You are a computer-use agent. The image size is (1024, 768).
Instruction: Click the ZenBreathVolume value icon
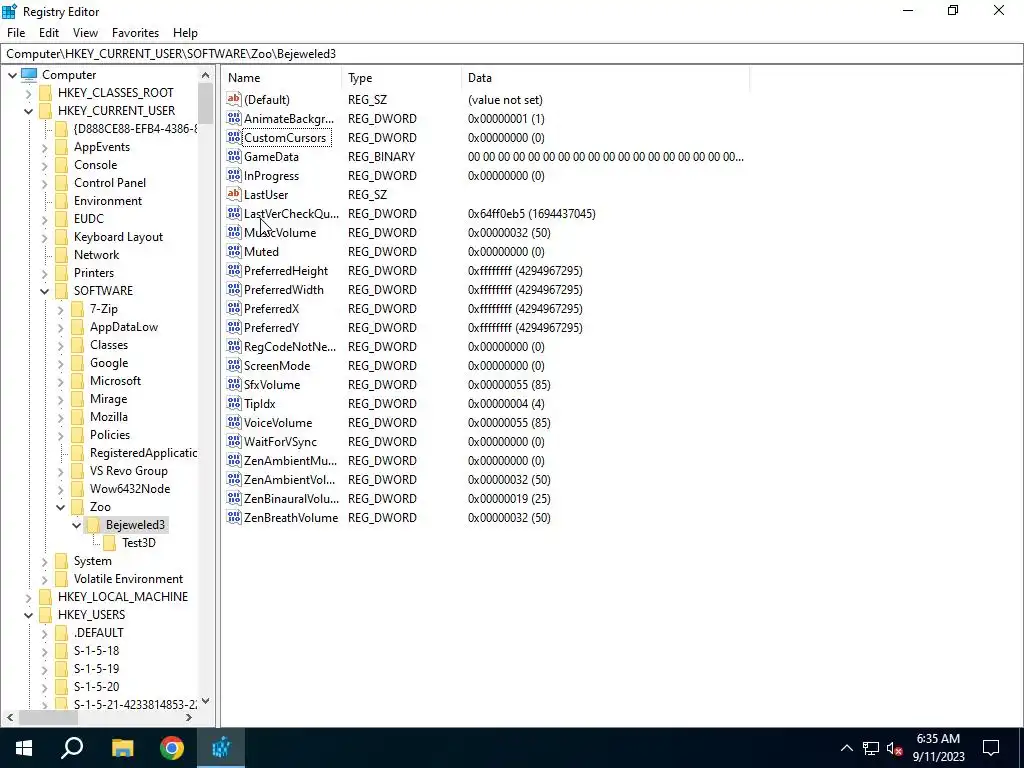pyautogui.click(x=234, y=517)
